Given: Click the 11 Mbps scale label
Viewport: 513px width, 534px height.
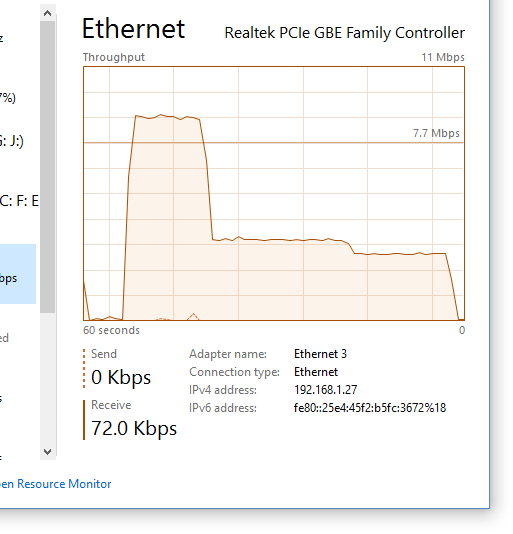Looking at the screenshot, I should point(443,57).
